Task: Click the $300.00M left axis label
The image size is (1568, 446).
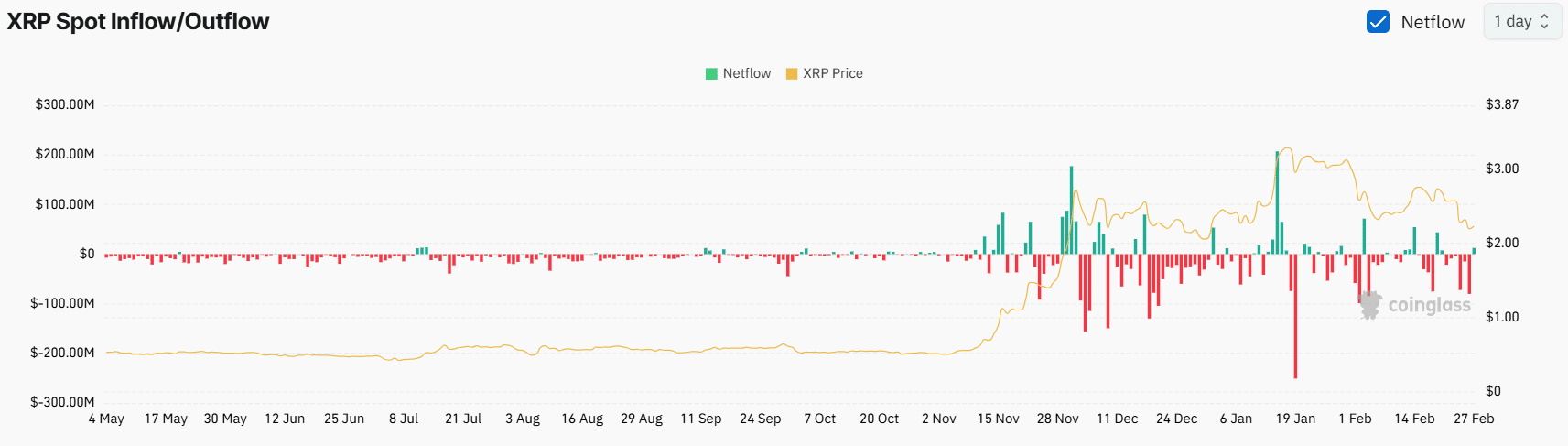Action: (65, 104)
